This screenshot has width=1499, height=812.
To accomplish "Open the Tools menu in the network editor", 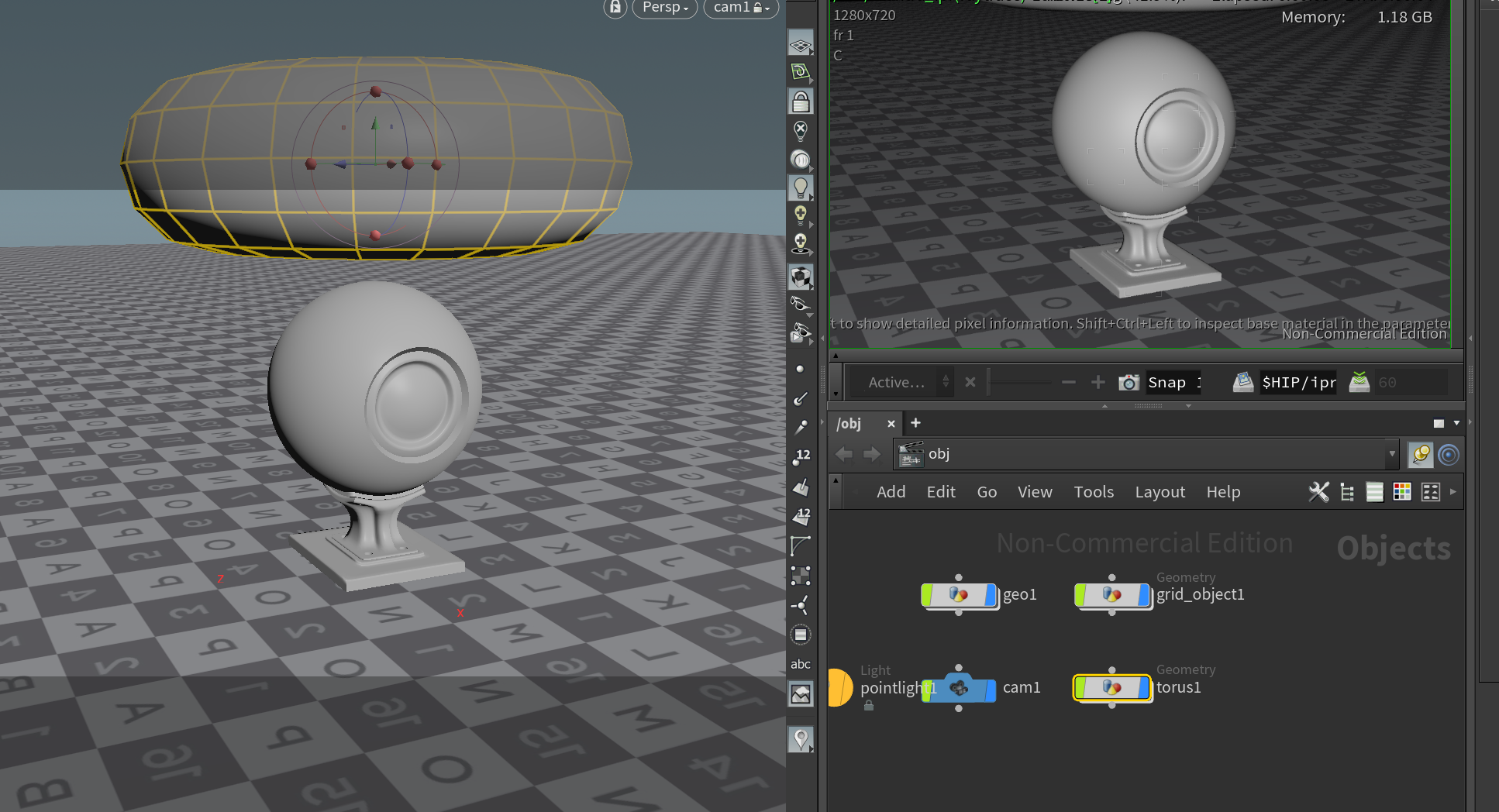I will pyautogui.click(x=1094, y=491).
